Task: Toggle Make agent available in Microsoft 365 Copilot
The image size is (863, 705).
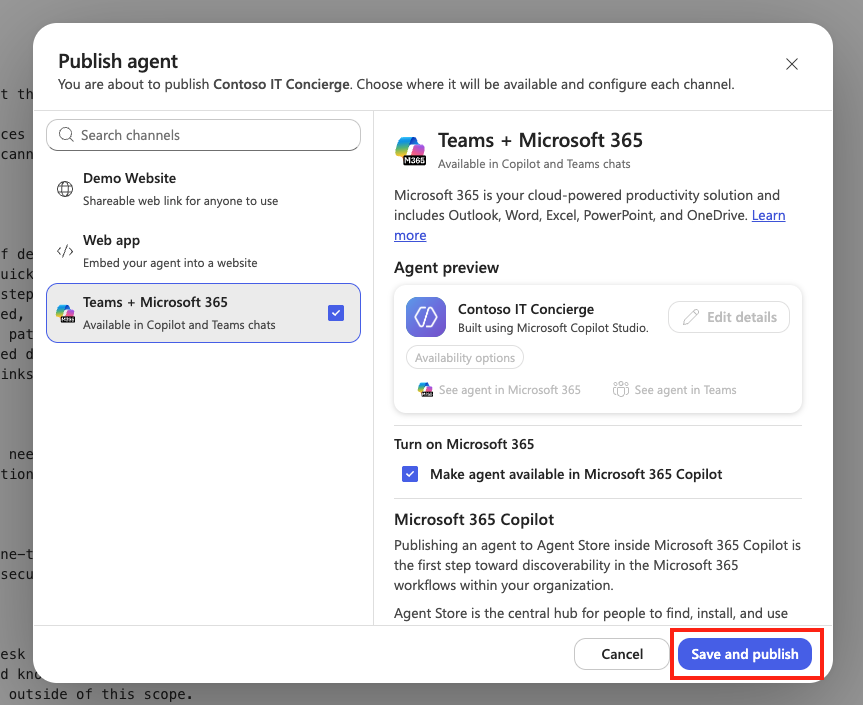Action: point(410,474)
